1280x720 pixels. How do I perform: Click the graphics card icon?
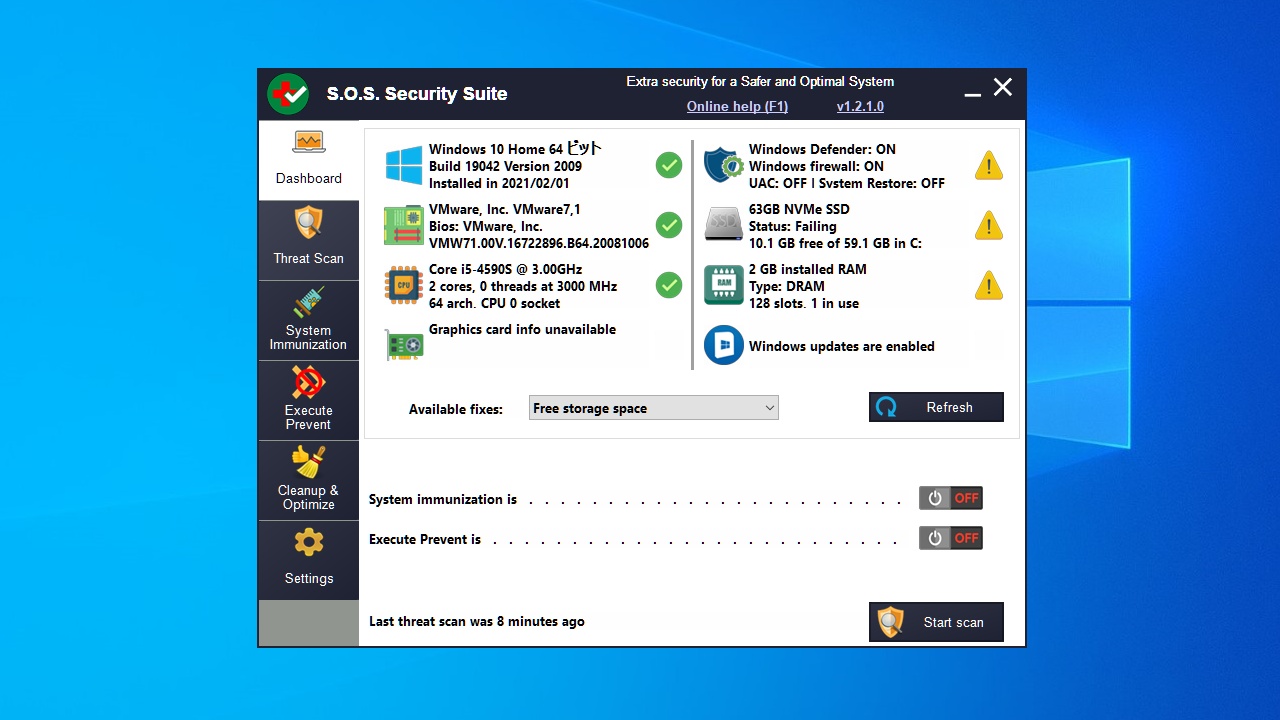pos(404,346)
